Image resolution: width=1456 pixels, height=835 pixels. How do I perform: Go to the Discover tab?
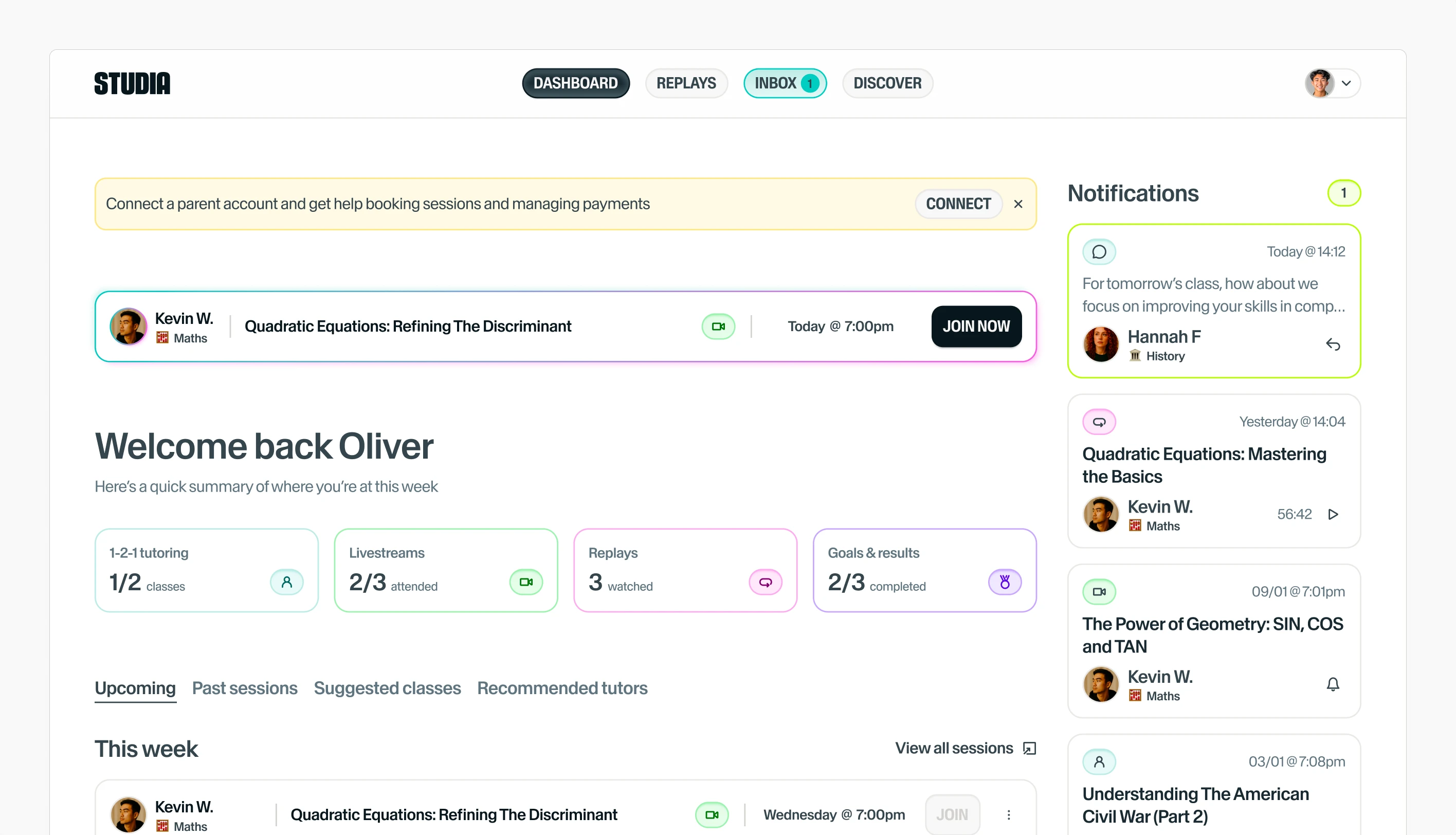(888, 83)
